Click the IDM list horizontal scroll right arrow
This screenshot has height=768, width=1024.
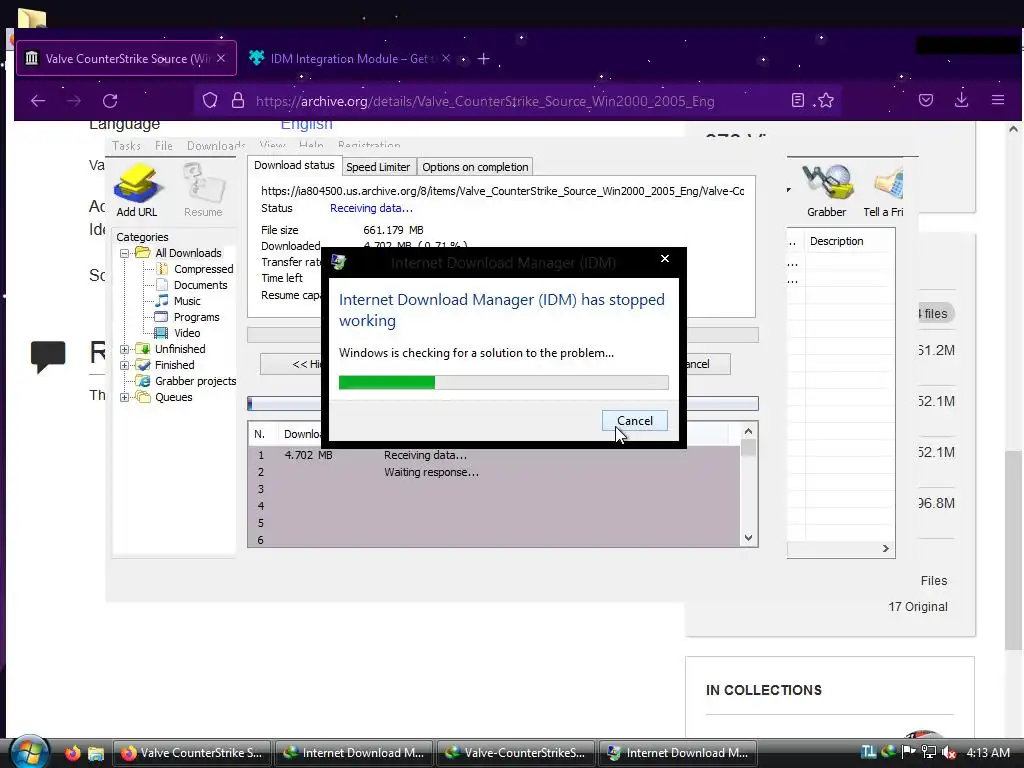[886, 549]
